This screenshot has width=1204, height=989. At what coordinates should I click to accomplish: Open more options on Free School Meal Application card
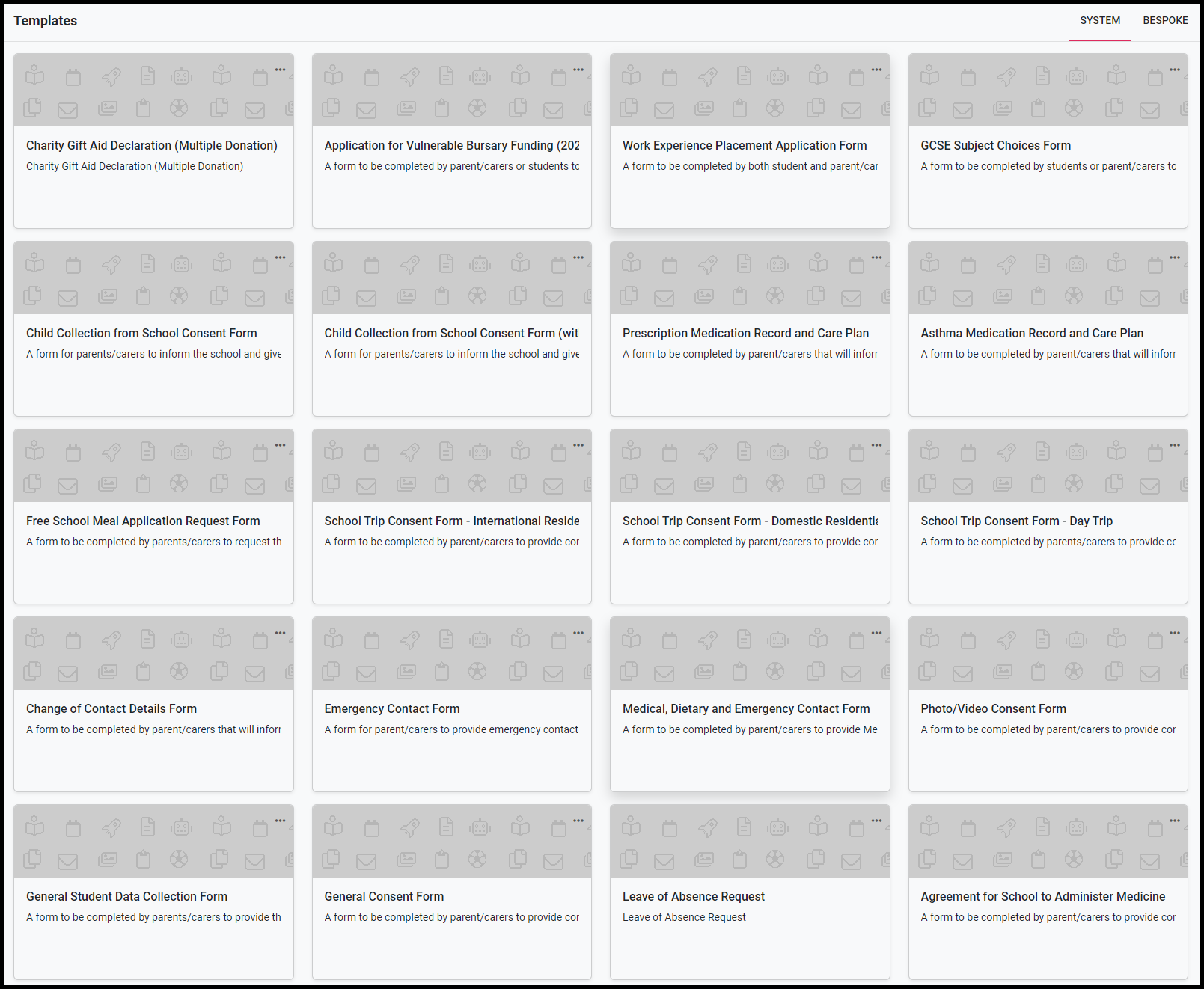280,445
